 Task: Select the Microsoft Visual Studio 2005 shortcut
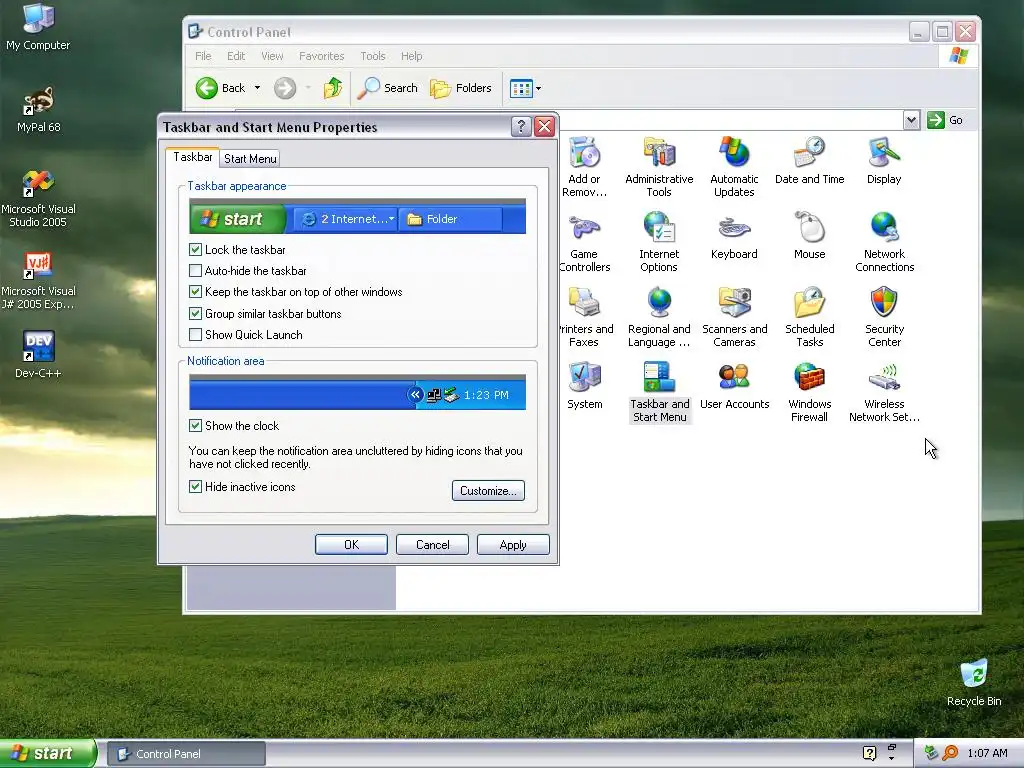click(39, 199)
